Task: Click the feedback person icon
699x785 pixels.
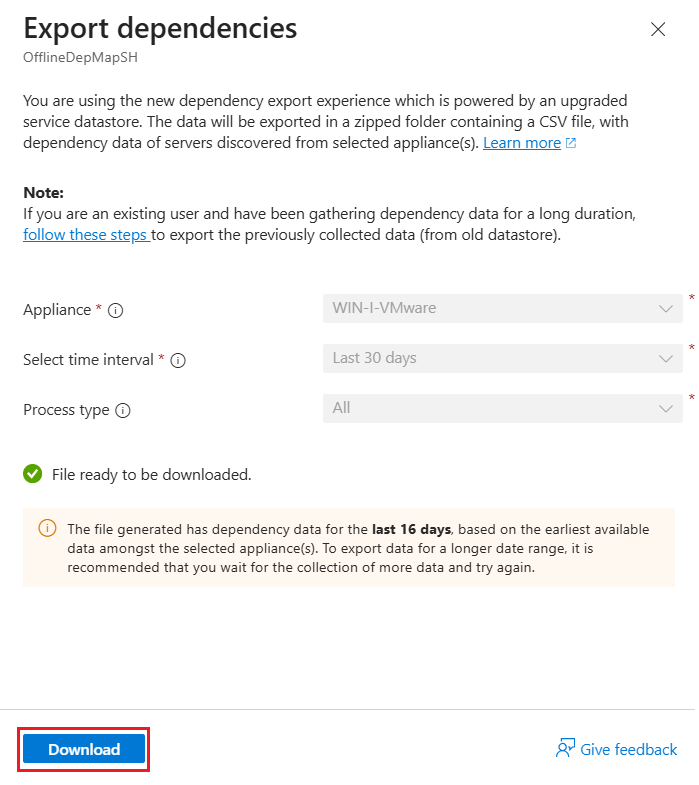Action: [565, 748]
